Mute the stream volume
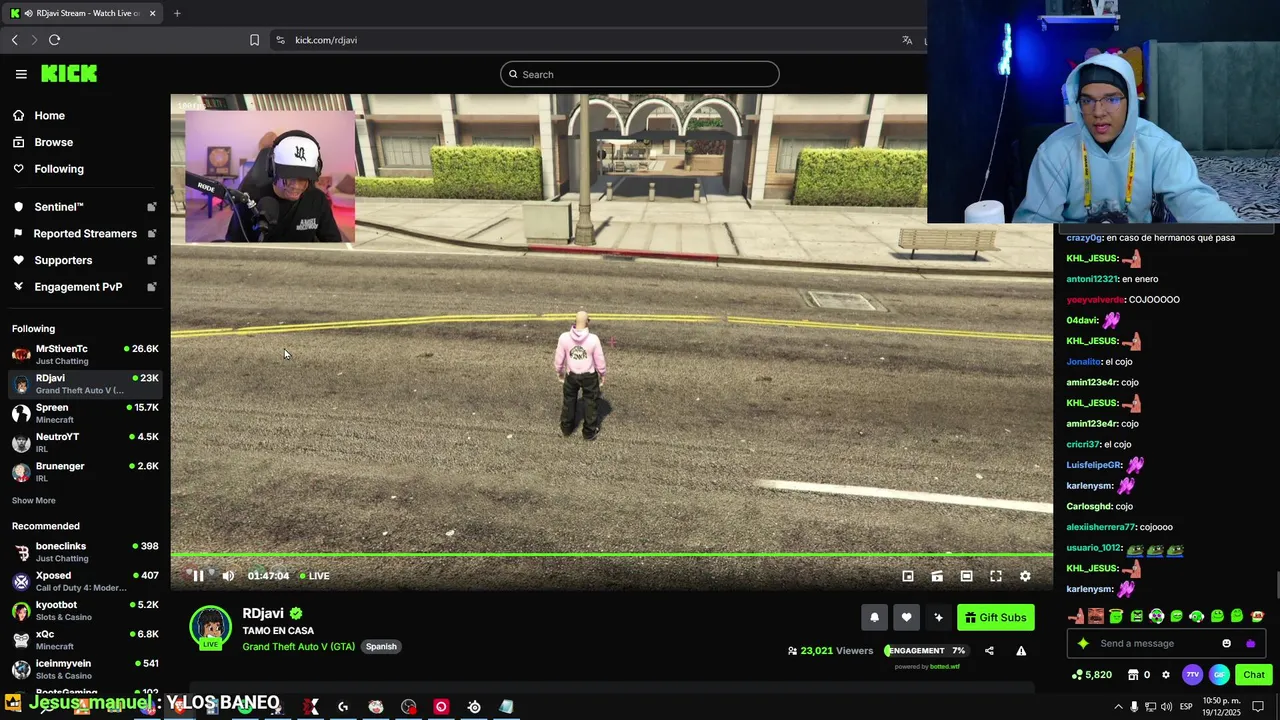 click(x=228, y=576)
